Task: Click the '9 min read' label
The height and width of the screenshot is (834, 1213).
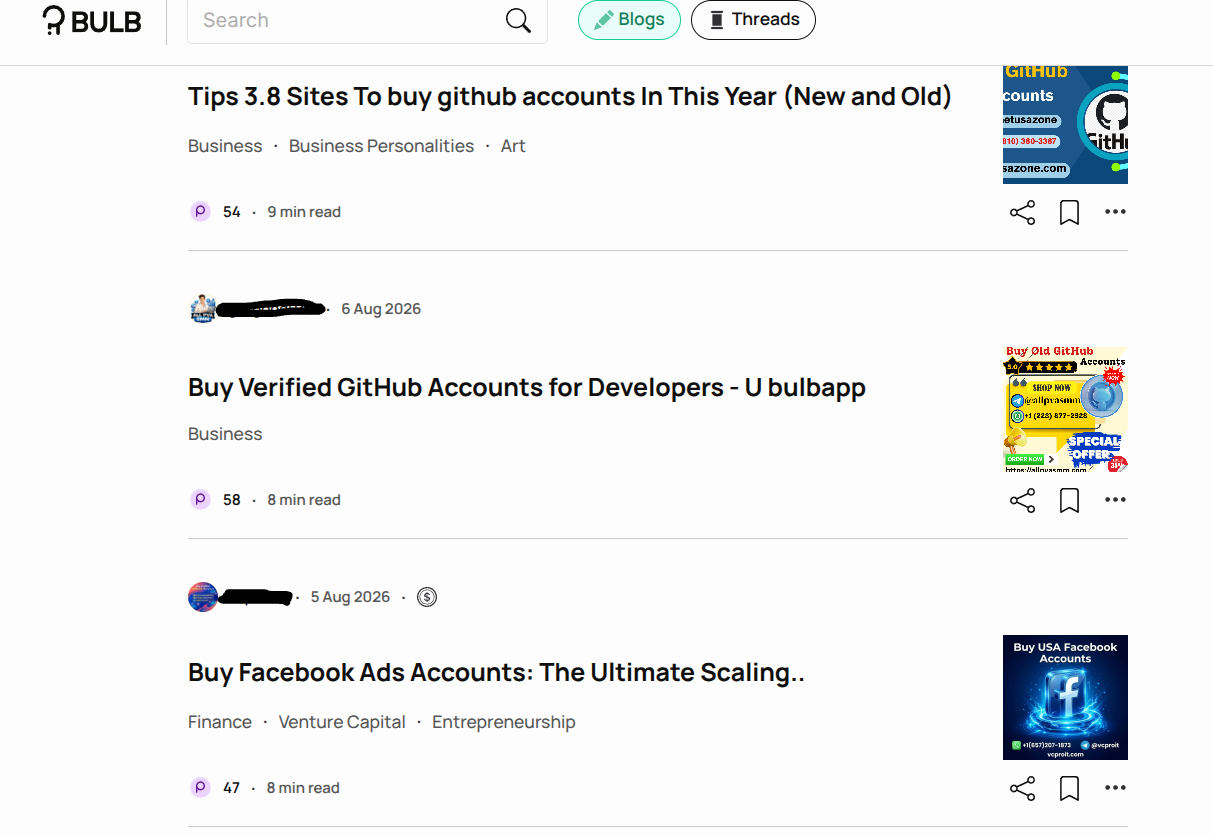Action: coord(304,212)
